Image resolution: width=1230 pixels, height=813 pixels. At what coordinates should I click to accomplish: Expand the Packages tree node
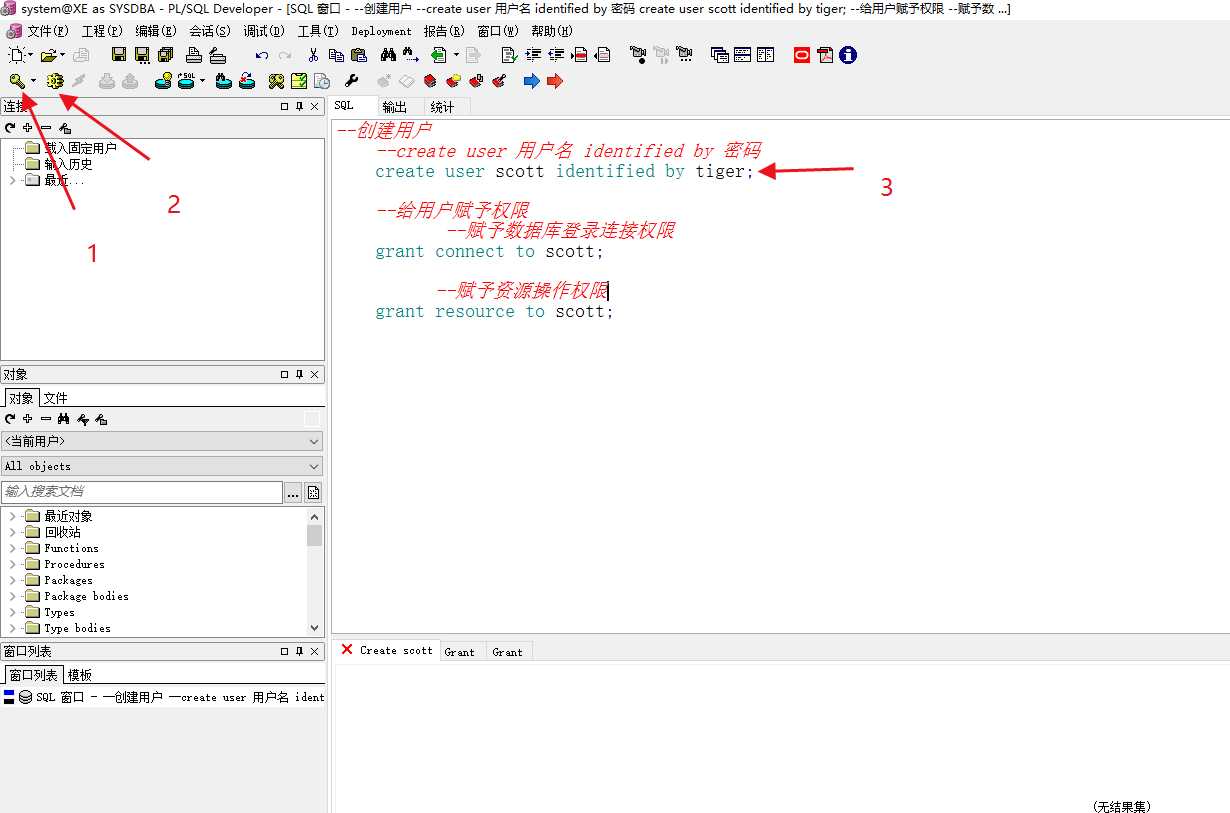[12, 580]
